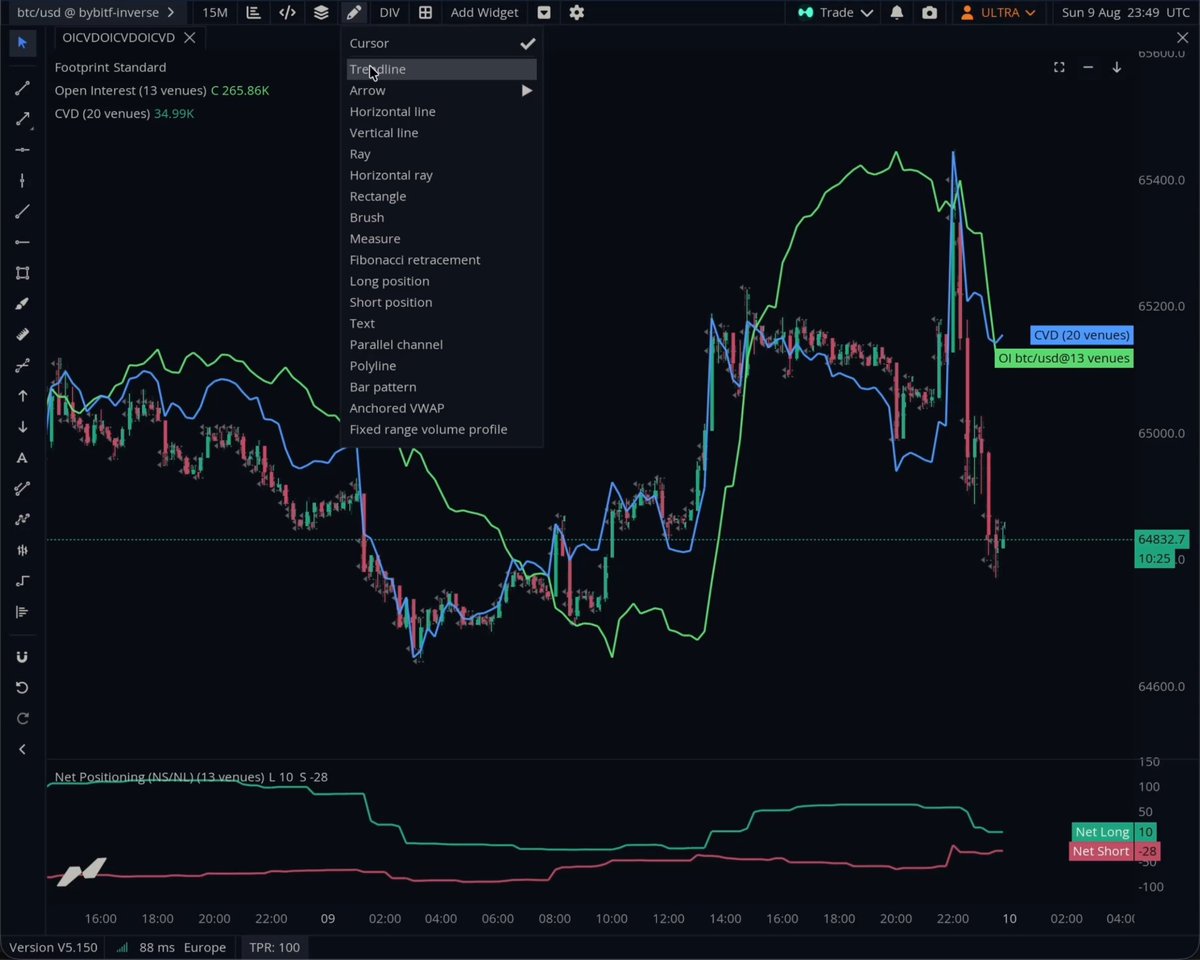This screenshot has height=960, width=1200.
Task: Open the code script editor icon
Action: pyautogui.click(x=287, y=13)
